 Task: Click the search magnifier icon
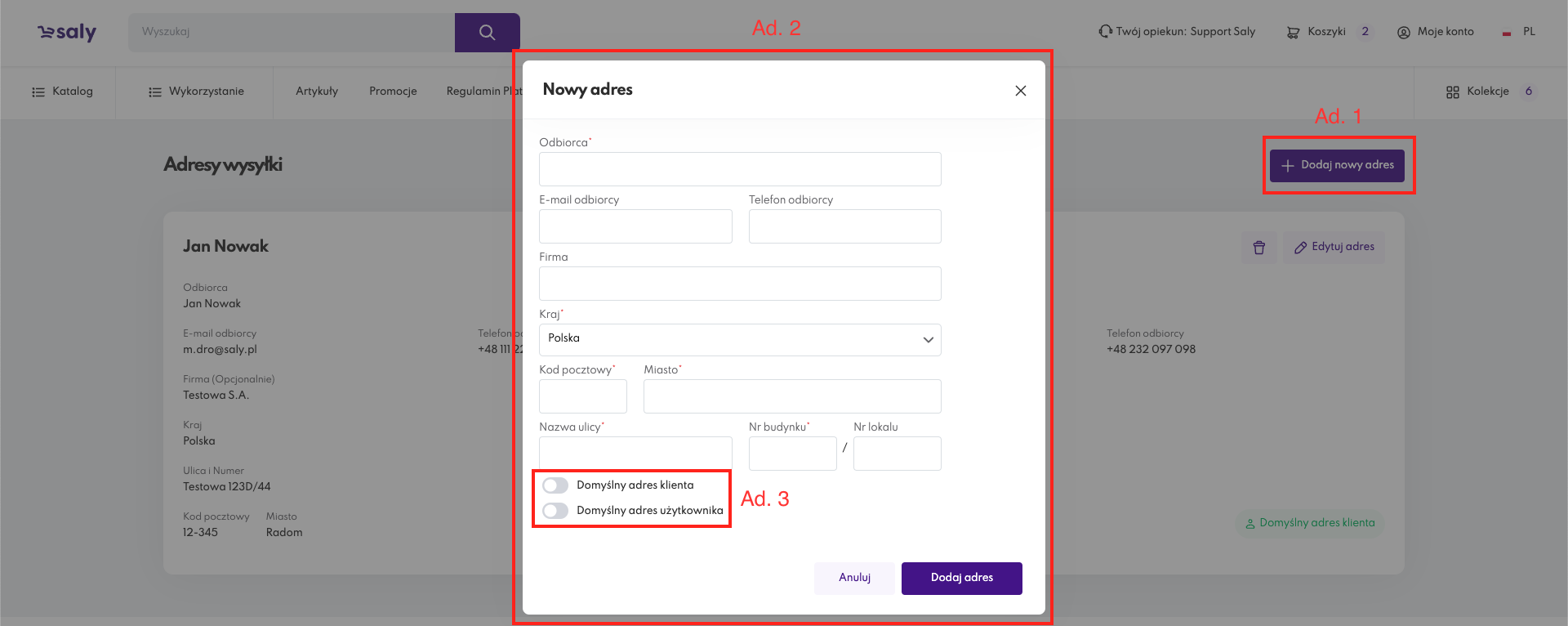click(487, 33)
